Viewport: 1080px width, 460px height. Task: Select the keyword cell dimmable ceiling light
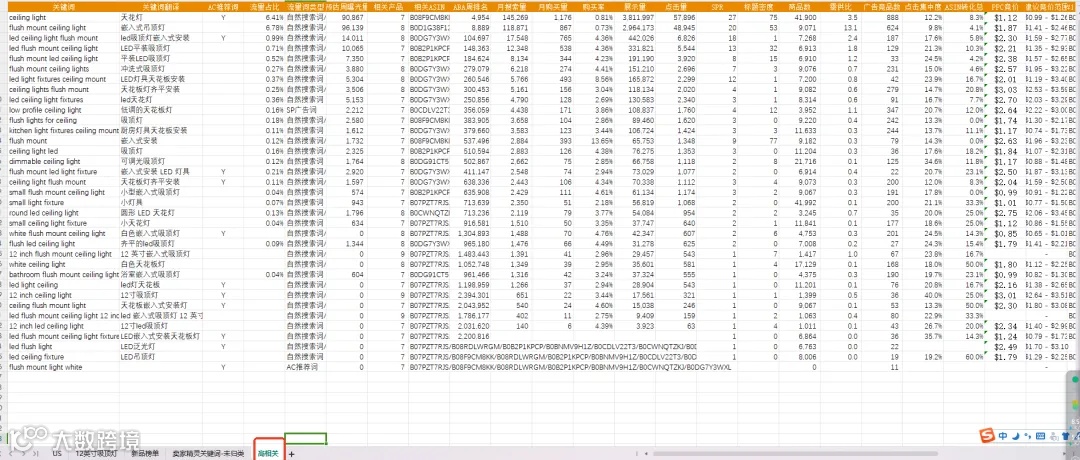pos(63,161)
